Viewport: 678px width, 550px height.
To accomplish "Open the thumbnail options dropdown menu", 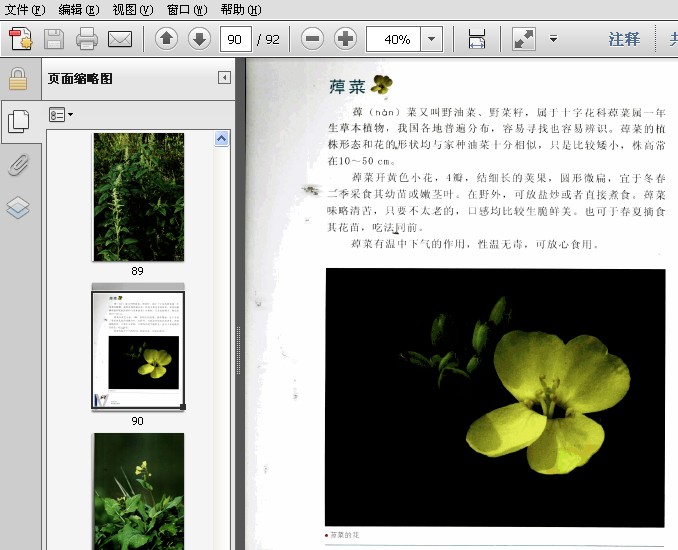I will [61, 115].
